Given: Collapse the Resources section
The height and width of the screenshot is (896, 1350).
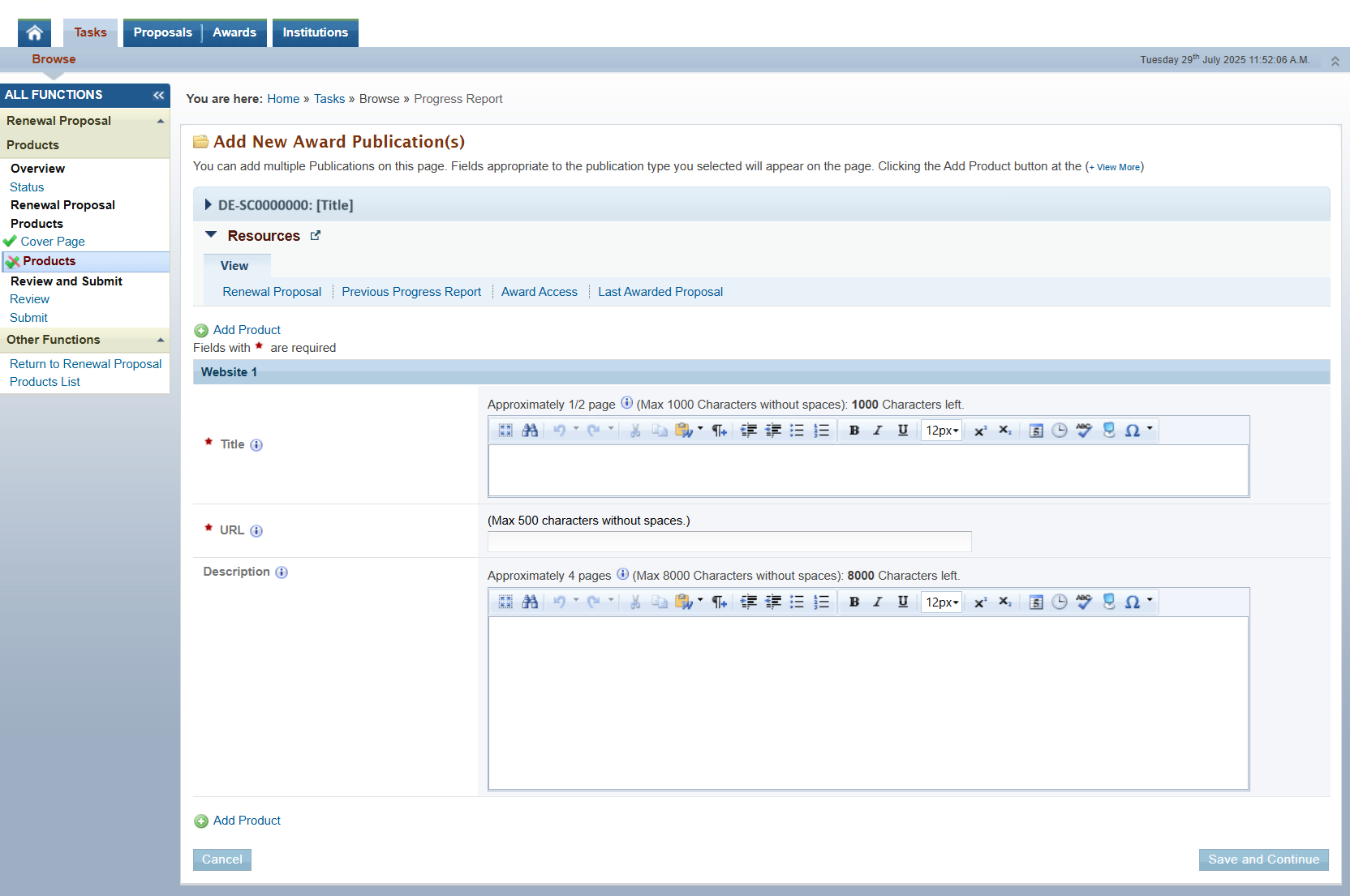Looking at the screenshot, I should point(211,235).
